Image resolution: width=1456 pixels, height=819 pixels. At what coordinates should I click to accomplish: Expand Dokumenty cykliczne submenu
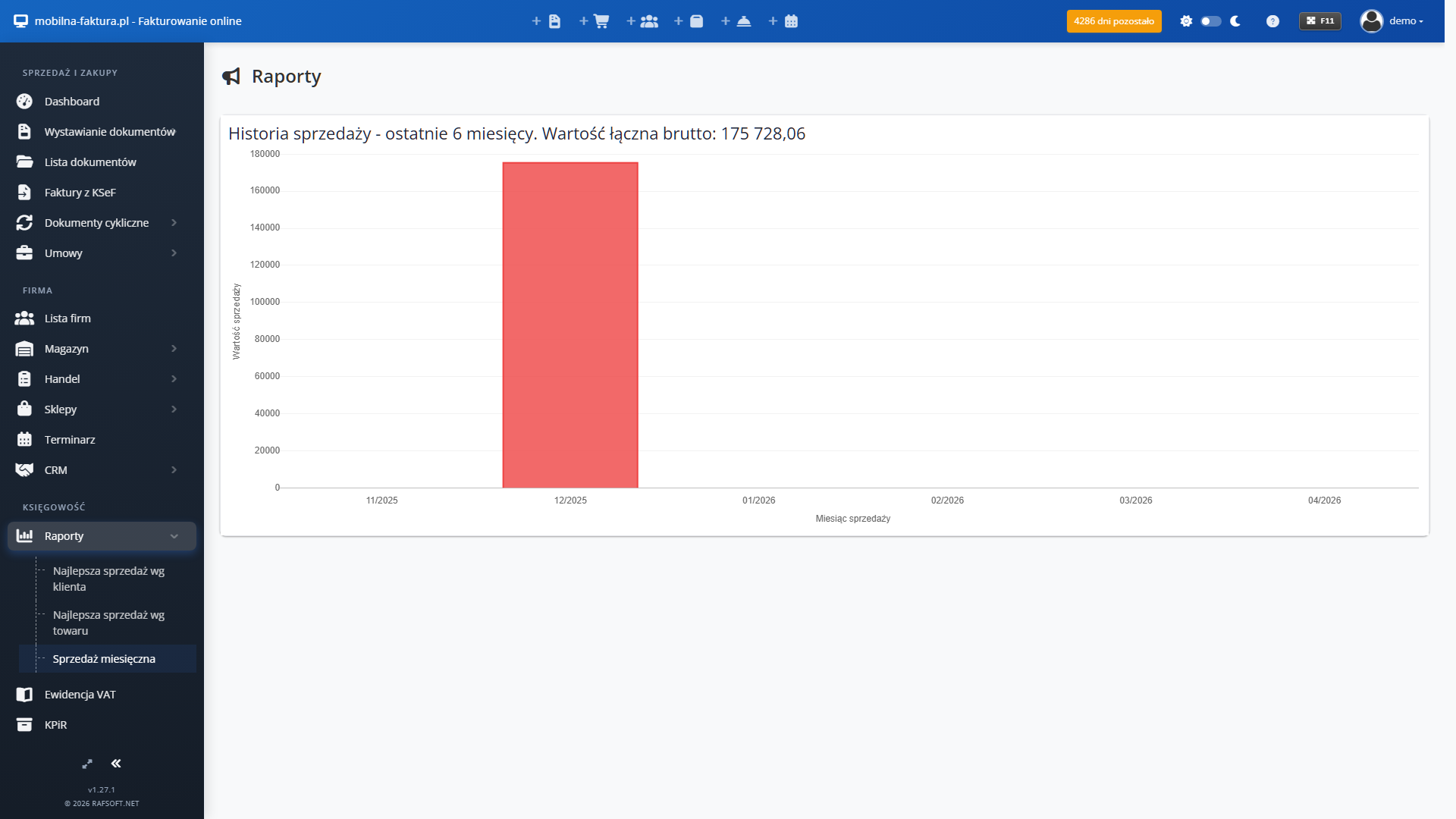(102, 223)
